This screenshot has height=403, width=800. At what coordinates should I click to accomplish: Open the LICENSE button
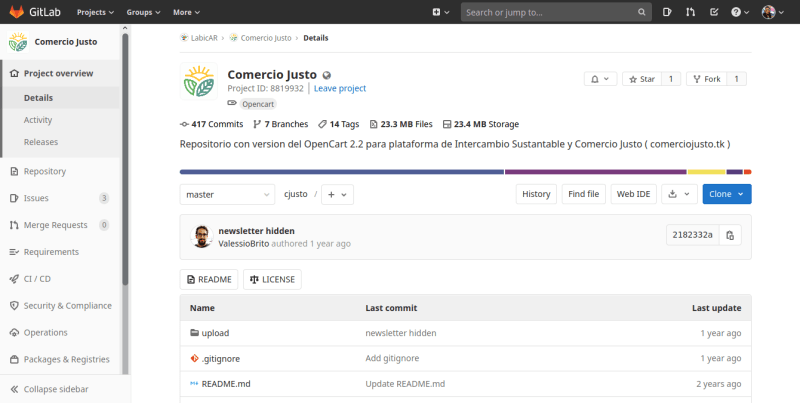click(x=272, y=280)
